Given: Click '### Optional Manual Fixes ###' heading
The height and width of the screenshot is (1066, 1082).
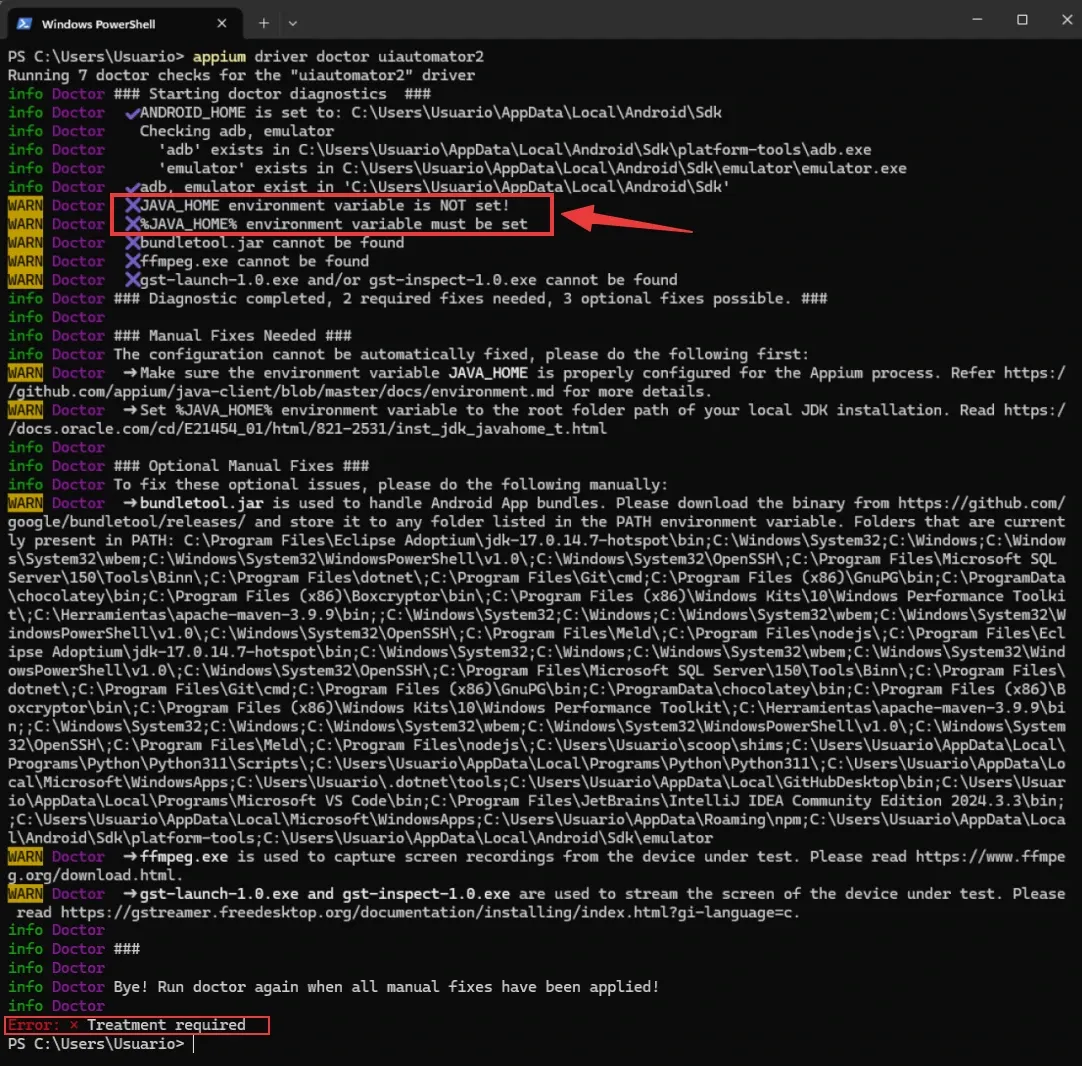Looking at the screenshot, I should [242, 466].
